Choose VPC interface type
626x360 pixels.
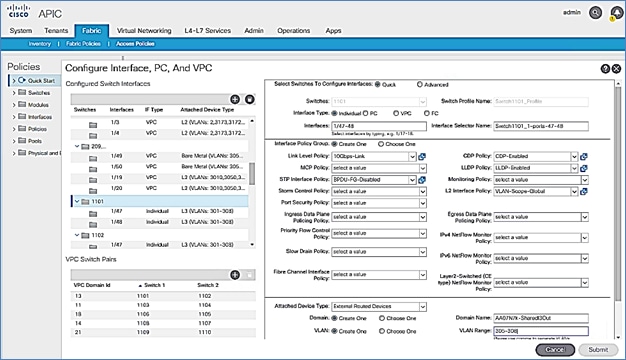click(x=396, y=113)
